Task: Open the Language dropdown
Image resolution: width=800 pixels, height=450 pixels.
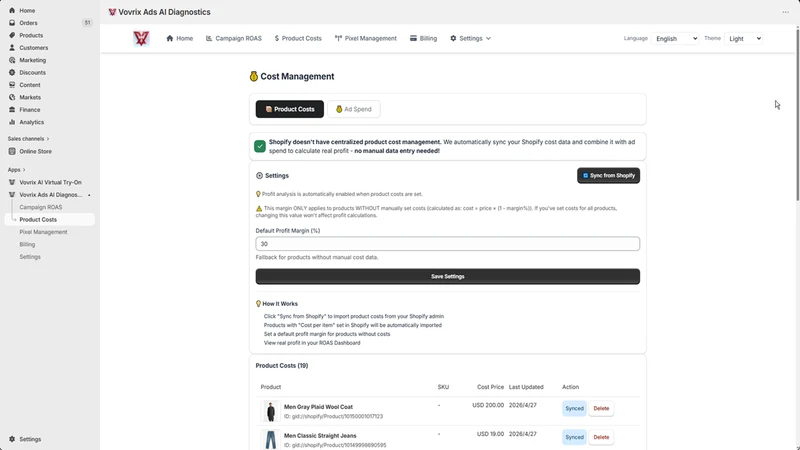Action: coord(675,39)
